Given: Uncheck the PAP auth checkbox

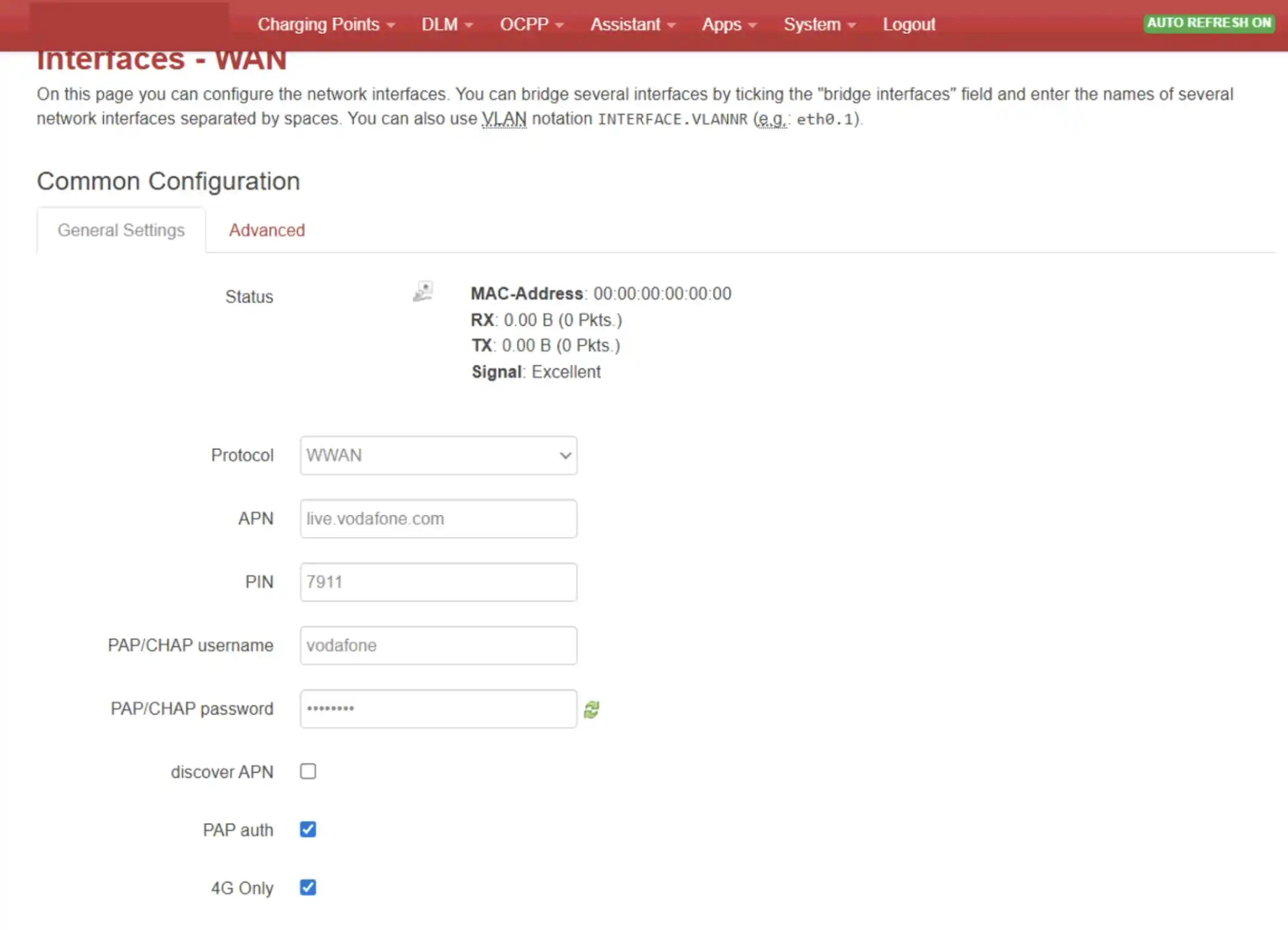Looking at the screenshot, I should 308,830.
